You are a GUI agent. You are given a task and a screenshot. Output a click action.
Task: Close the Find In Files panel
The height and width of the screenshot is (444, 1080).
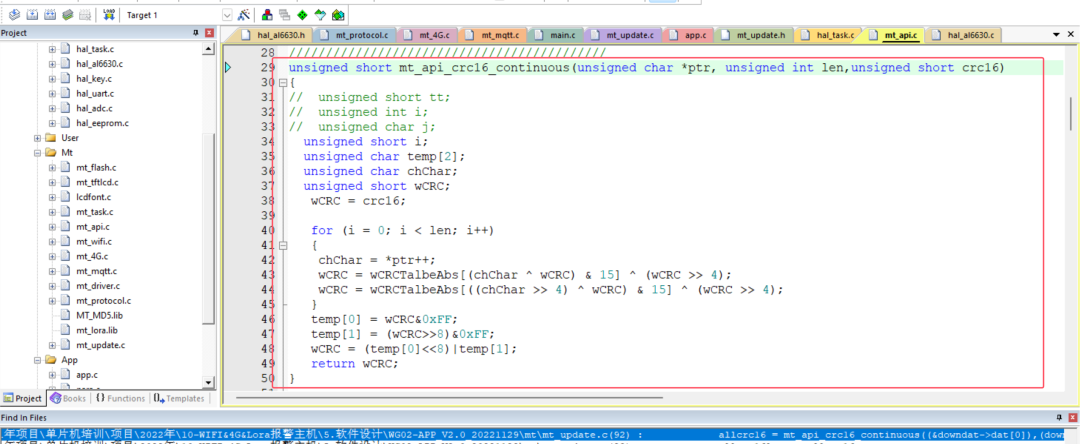tap(1073, 418)
